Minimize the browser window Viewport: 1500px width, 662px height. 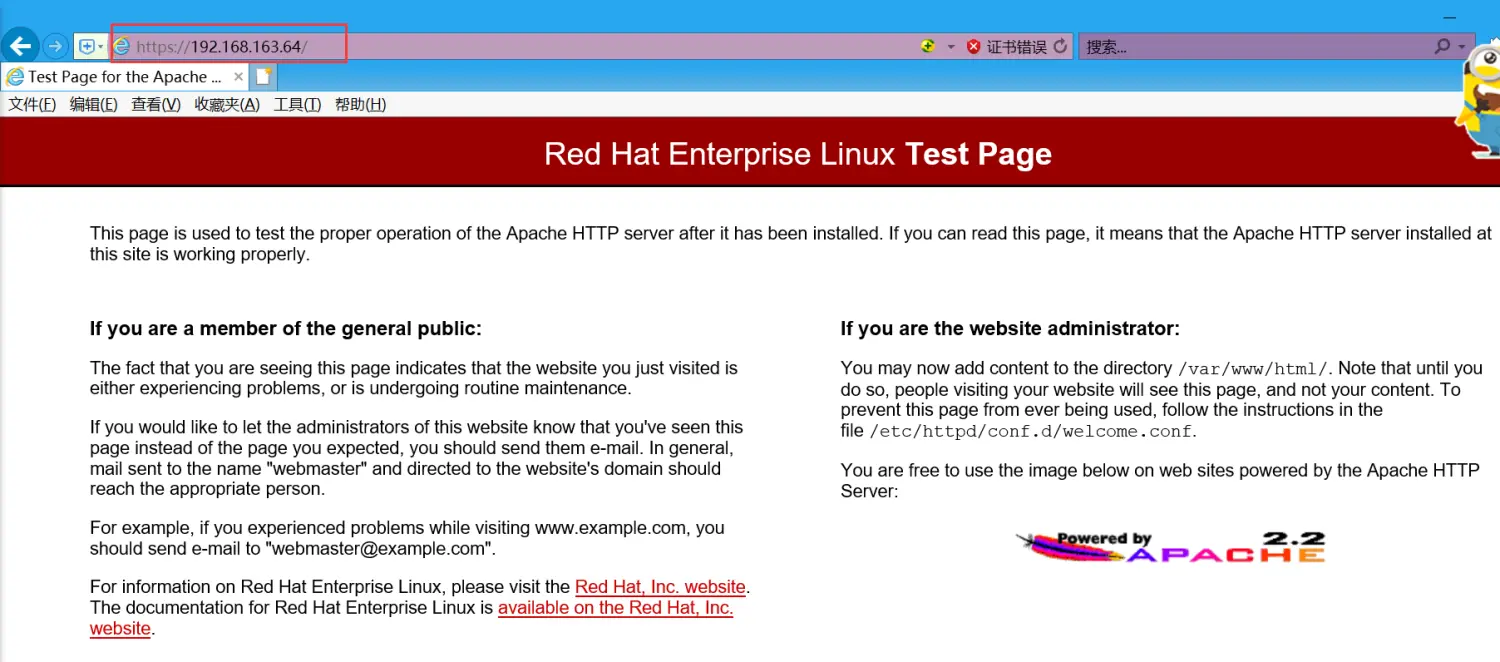pos(1449,17)
